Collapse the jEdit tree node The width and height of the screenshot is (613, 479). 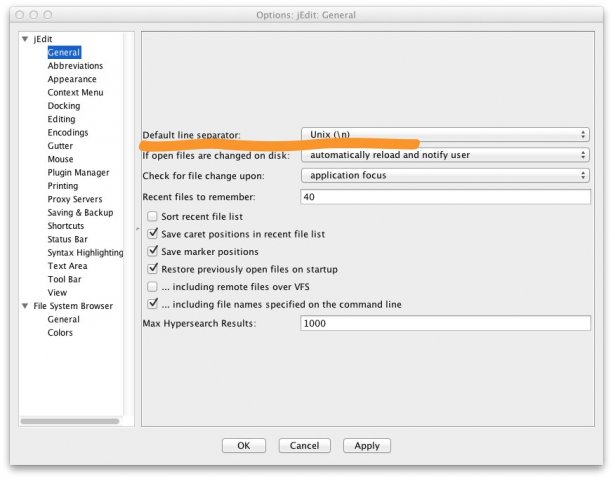pyautogui.click(x=25, y=39)
